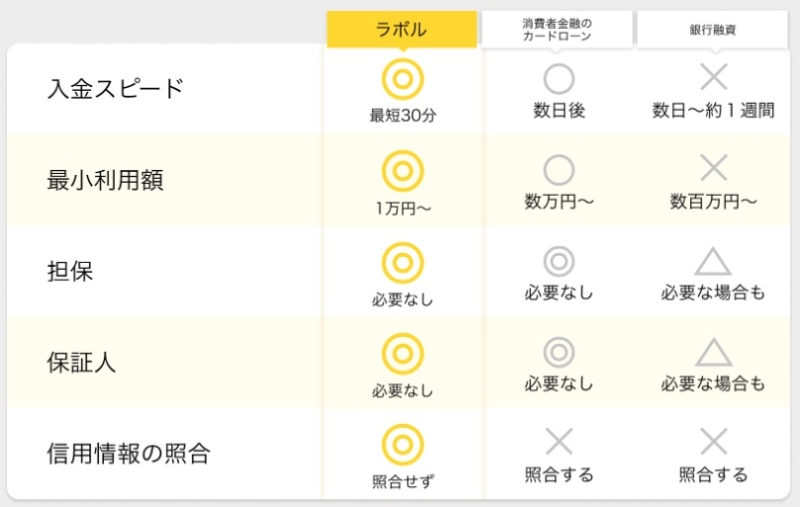Click the gray double circle in the 保証人 row
The image size is (800, 507).
coord(559,353)
